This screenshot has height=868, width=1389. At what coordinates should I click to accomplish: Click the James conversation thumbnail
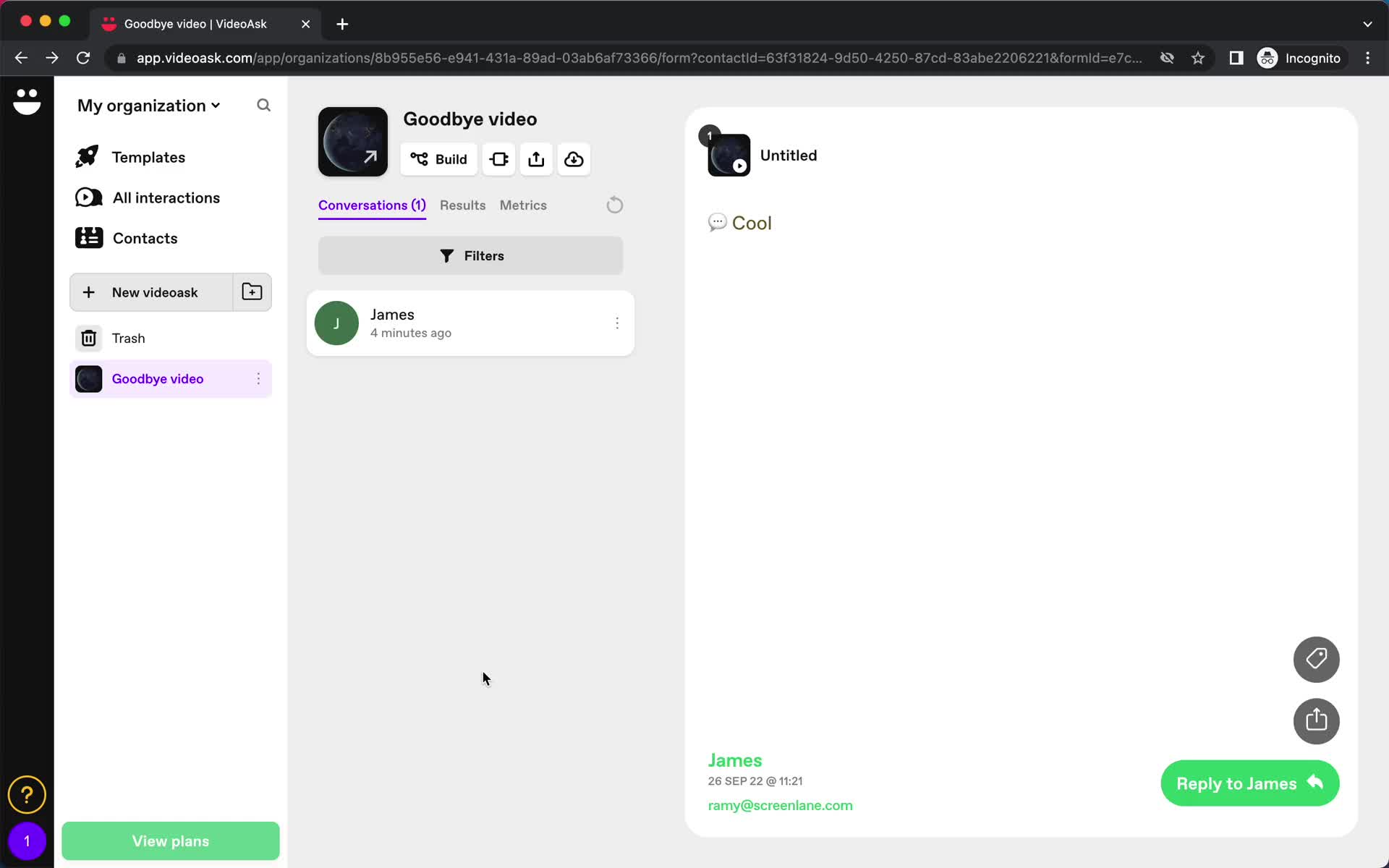337,323
